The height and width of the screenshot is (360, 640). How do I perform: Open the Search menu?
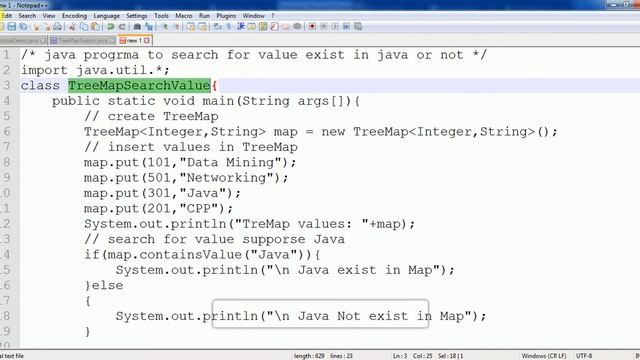pyautogui.click(x=27, y=16)
